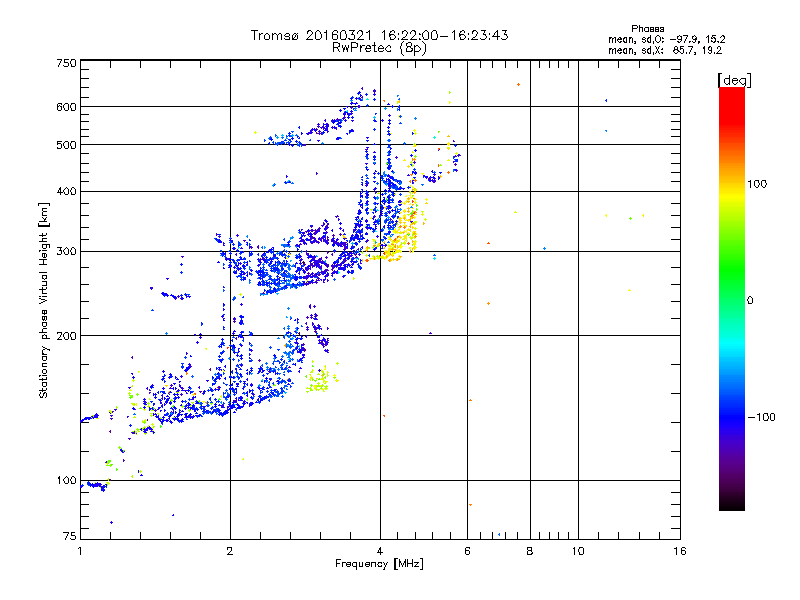Viewport: 800px width, 600px height.
Task: Click the colorbar label '-100'
Action: coord(761,417)
